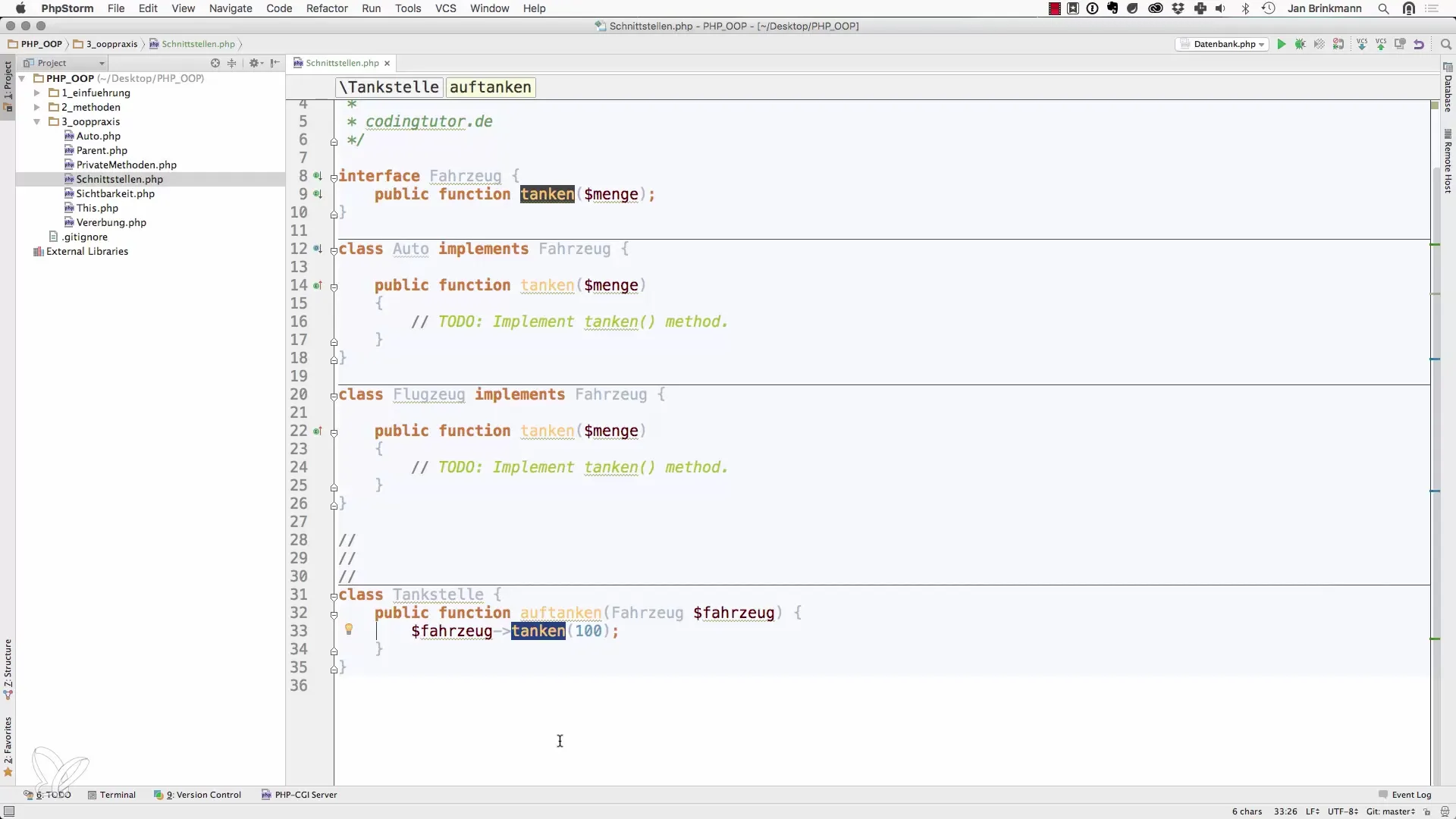Click the \Tankstelle breadcrumb
The width and height of the screenshot is (1456, 819).
(x=389, y=87)
